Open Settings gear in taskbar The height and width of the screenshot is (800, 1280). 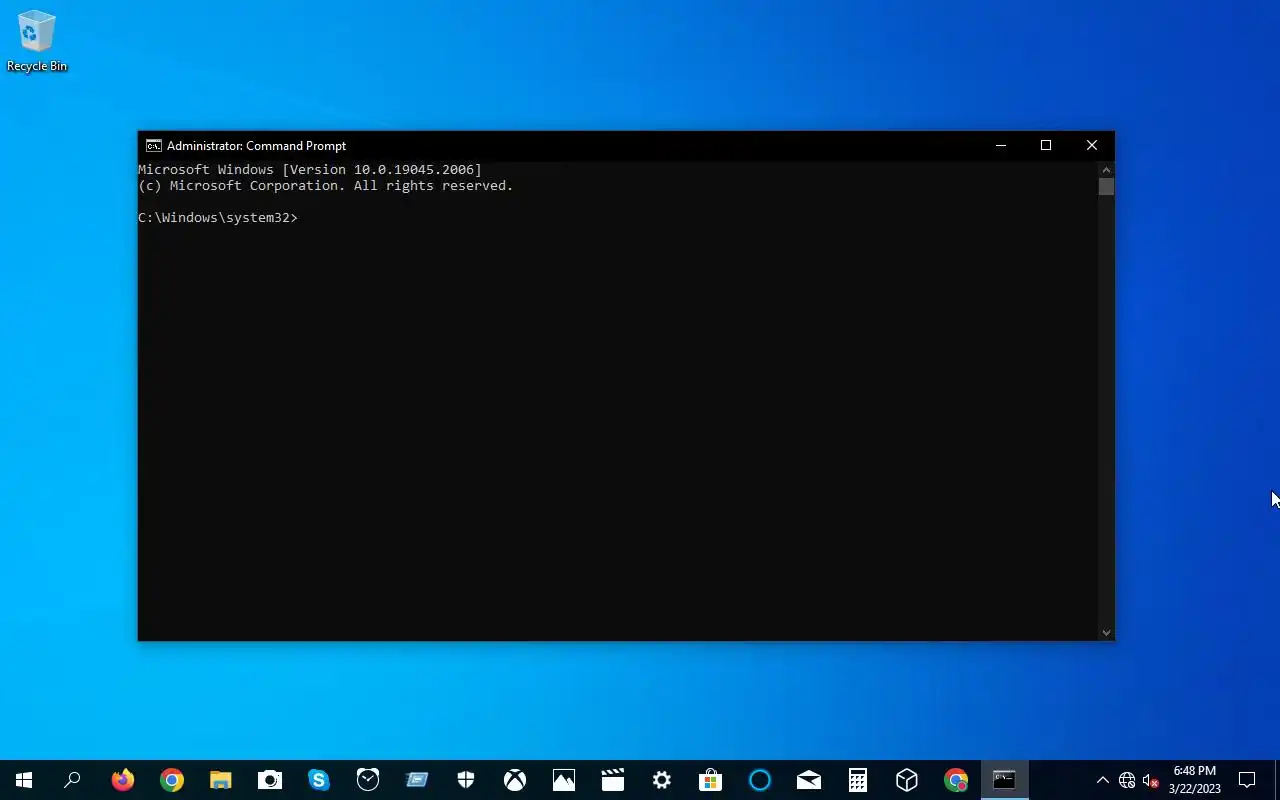click(x=661, y=780)
